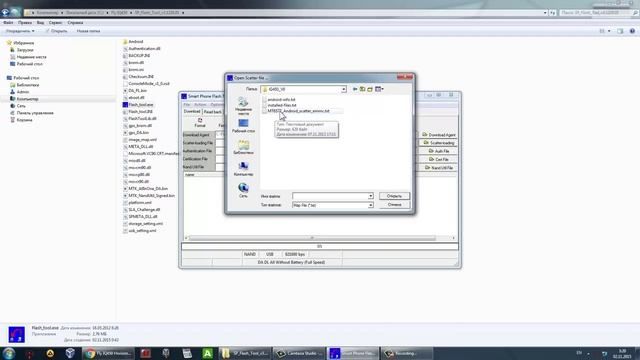Click inside the file name input field

click(x=330, y=196)
